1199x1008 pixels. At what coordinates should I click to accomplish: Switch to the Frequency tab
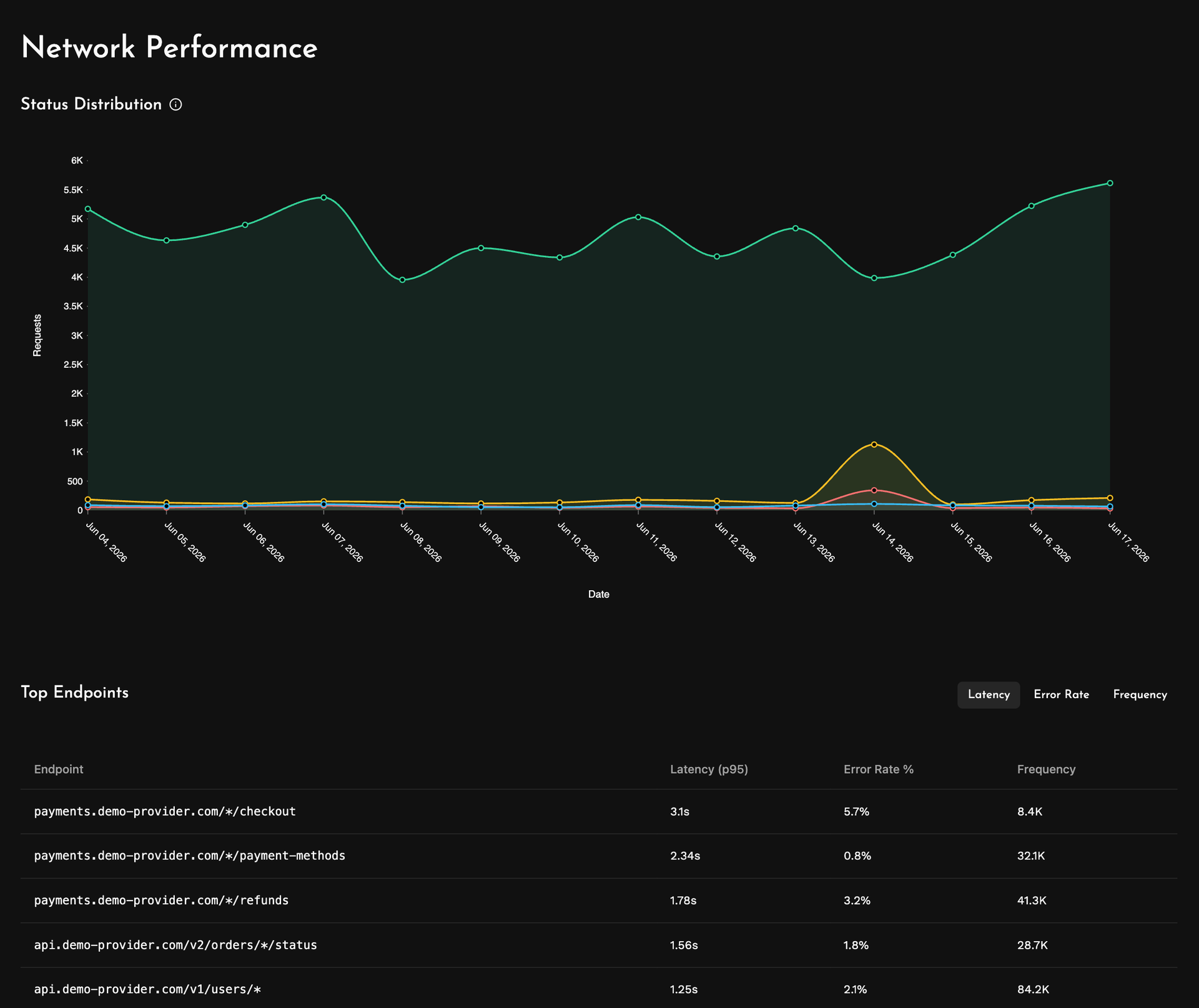[x=1140, y=694]
